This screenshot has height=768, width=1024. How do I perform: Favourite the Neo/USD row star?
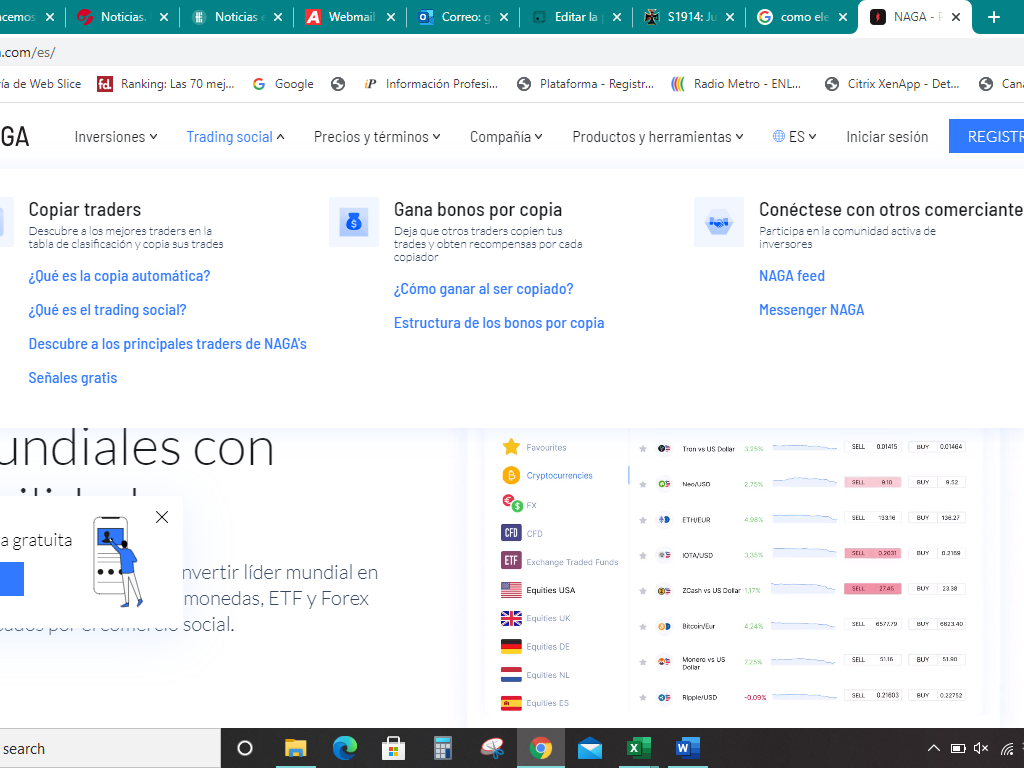[x=643, y=484]
